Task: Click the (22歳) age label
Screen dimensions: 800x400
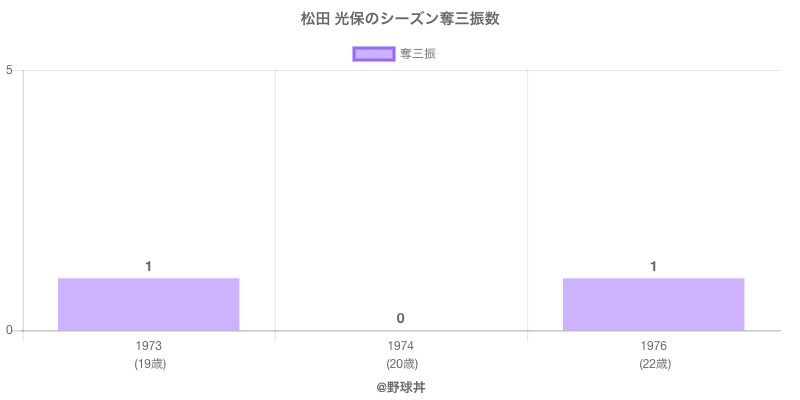Action: click(653, 363)
